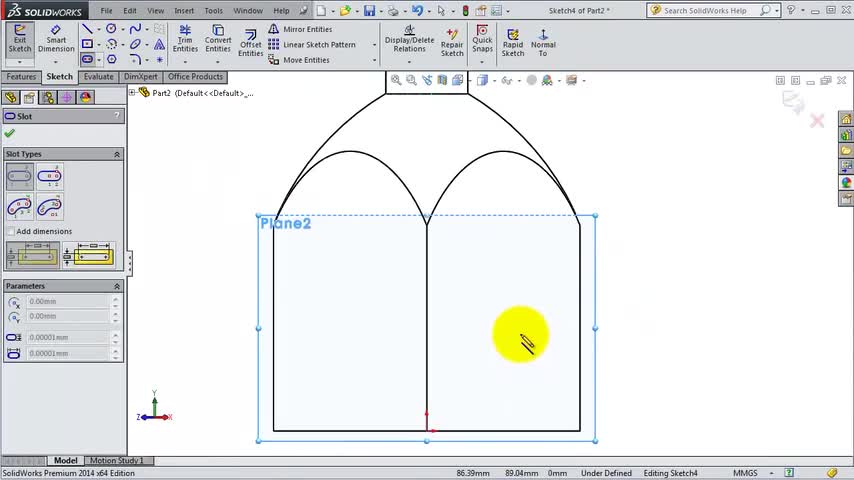Open the Repair Sketch tool
Image resolution: width=854 pixels, height=480 pixels.
tap(452, 40)
